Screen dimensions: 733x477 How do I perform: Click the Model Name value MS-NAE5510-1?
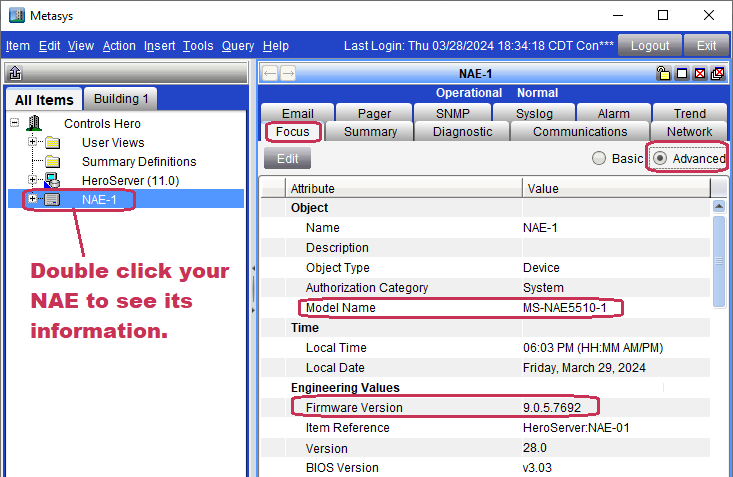[x=564, y=308]
